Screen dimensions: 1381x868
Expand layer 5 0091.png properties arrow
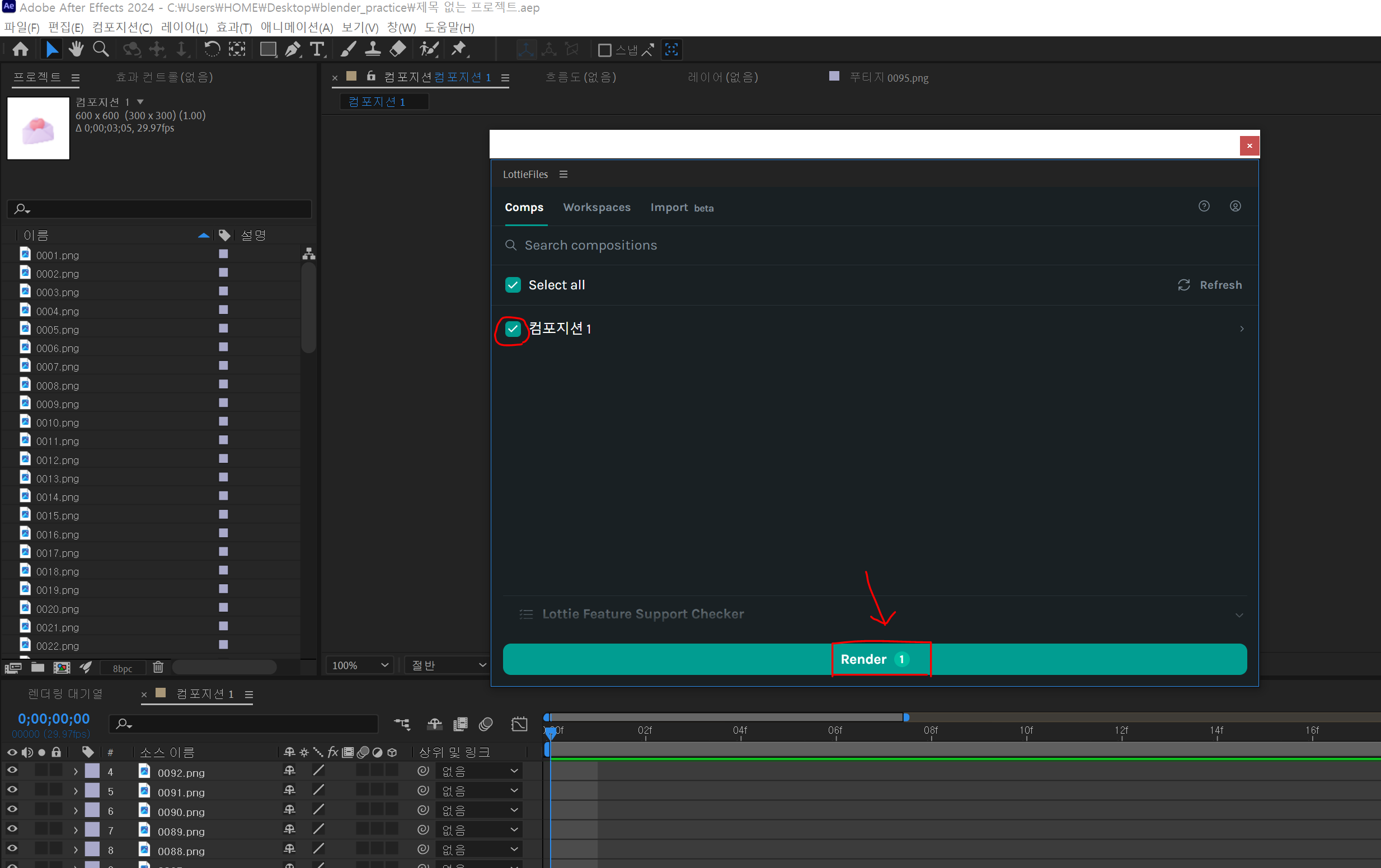76,791
